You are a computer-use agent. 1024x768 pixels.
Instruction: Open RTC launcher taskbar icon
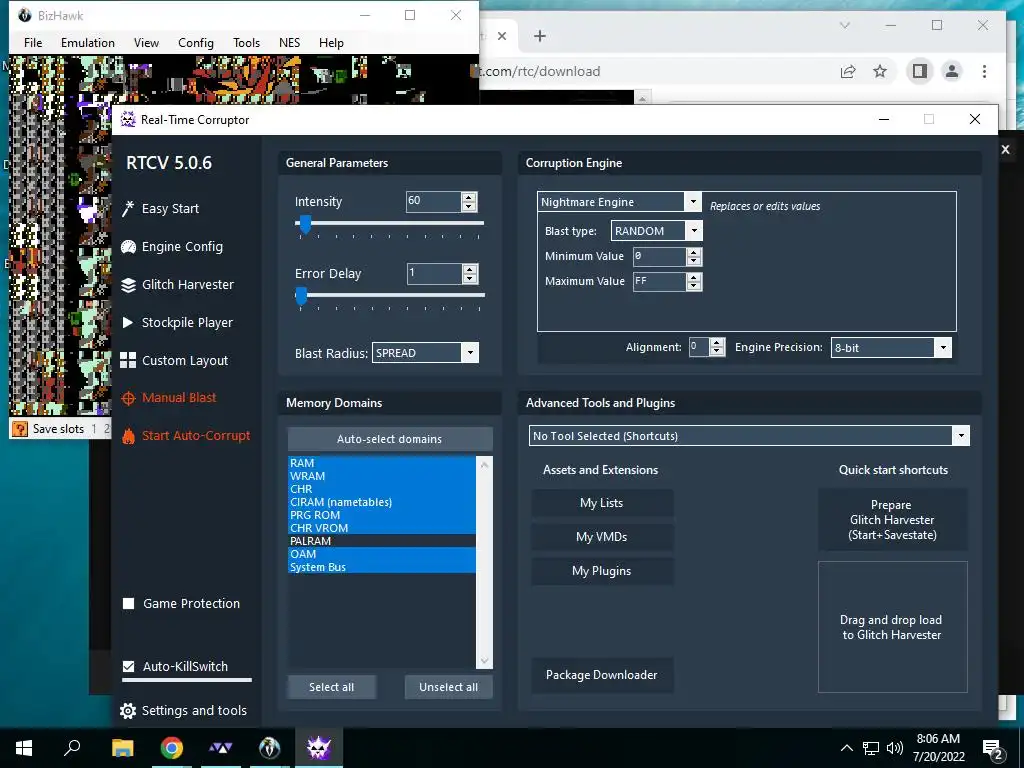point(220,748)
